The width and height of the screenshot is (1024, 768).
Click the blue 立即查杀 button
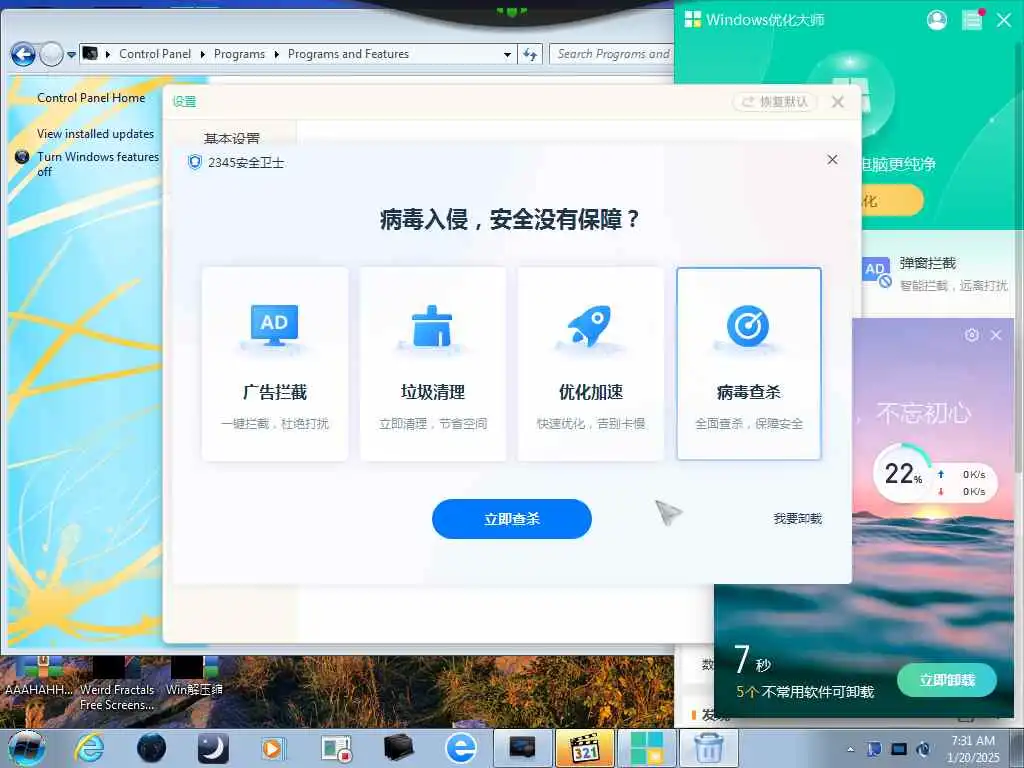pyautogui.click(x=512, y=519)
